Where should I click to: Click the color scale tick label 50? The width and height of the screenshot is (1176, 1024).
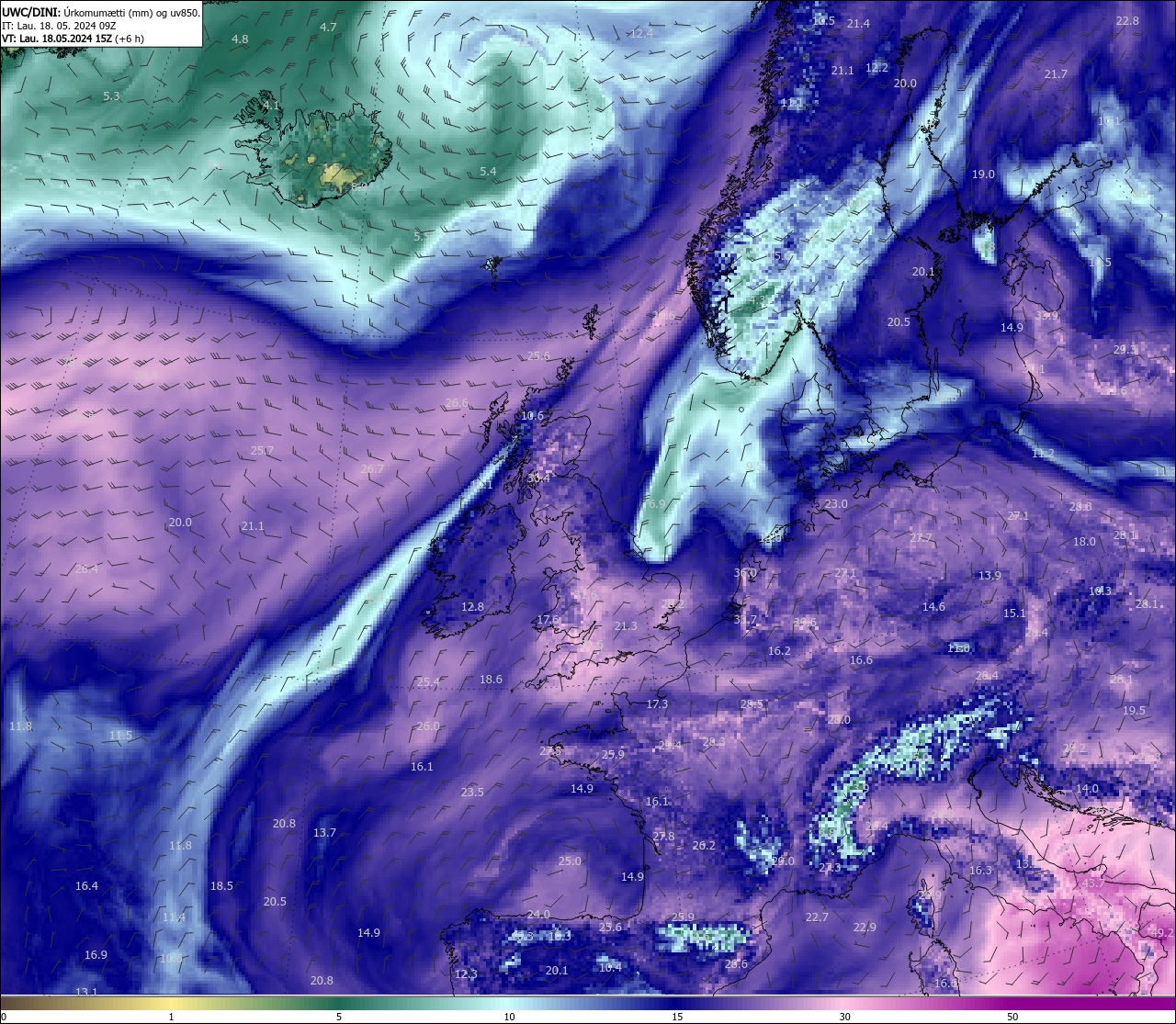tap(1012, 1017)
